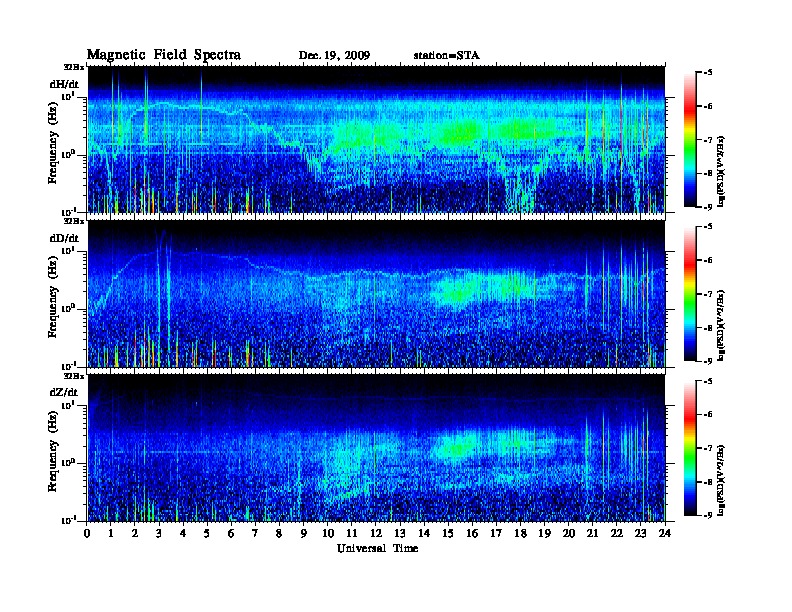This screenshot has height=612, width=792.
Task: Click the -7 value on the dZ/dt color scale
Action: (x=708, y=448)
